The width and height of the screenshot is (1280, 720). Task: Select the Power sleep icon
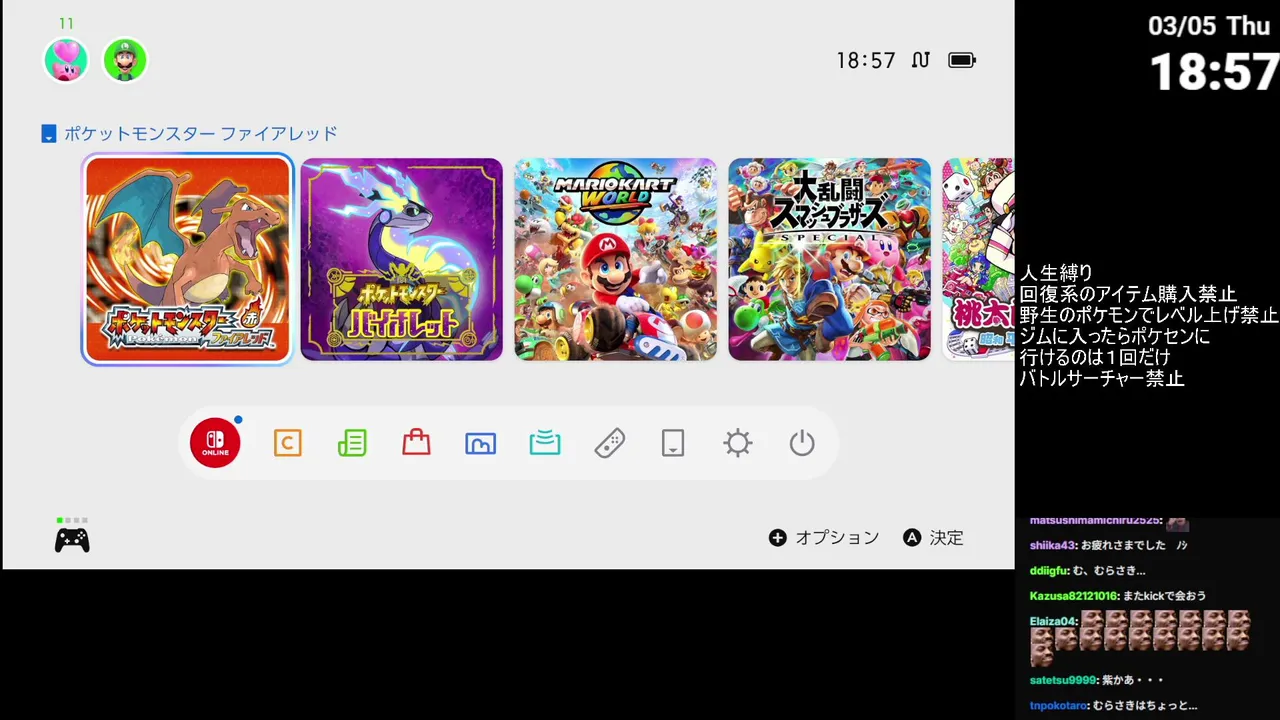click(x=802, y=443)
